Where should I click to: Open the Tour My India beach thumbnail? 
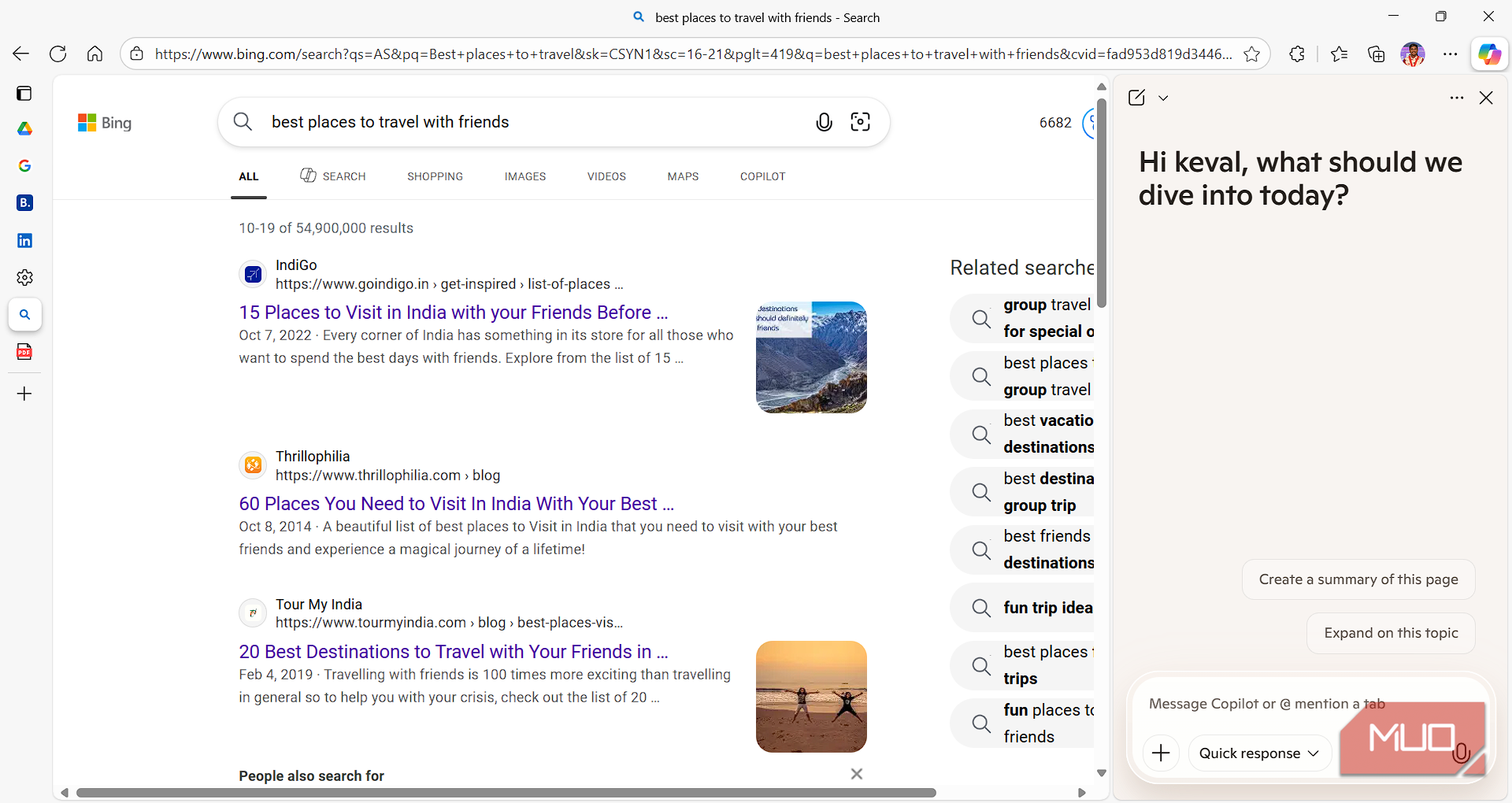click(x=811, y=697)
